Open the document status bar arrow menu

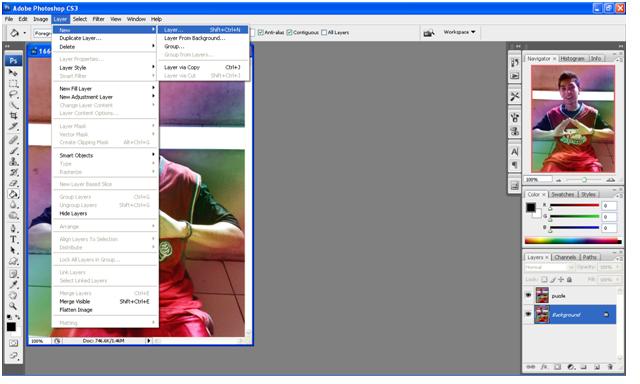[x=149, y=340]
